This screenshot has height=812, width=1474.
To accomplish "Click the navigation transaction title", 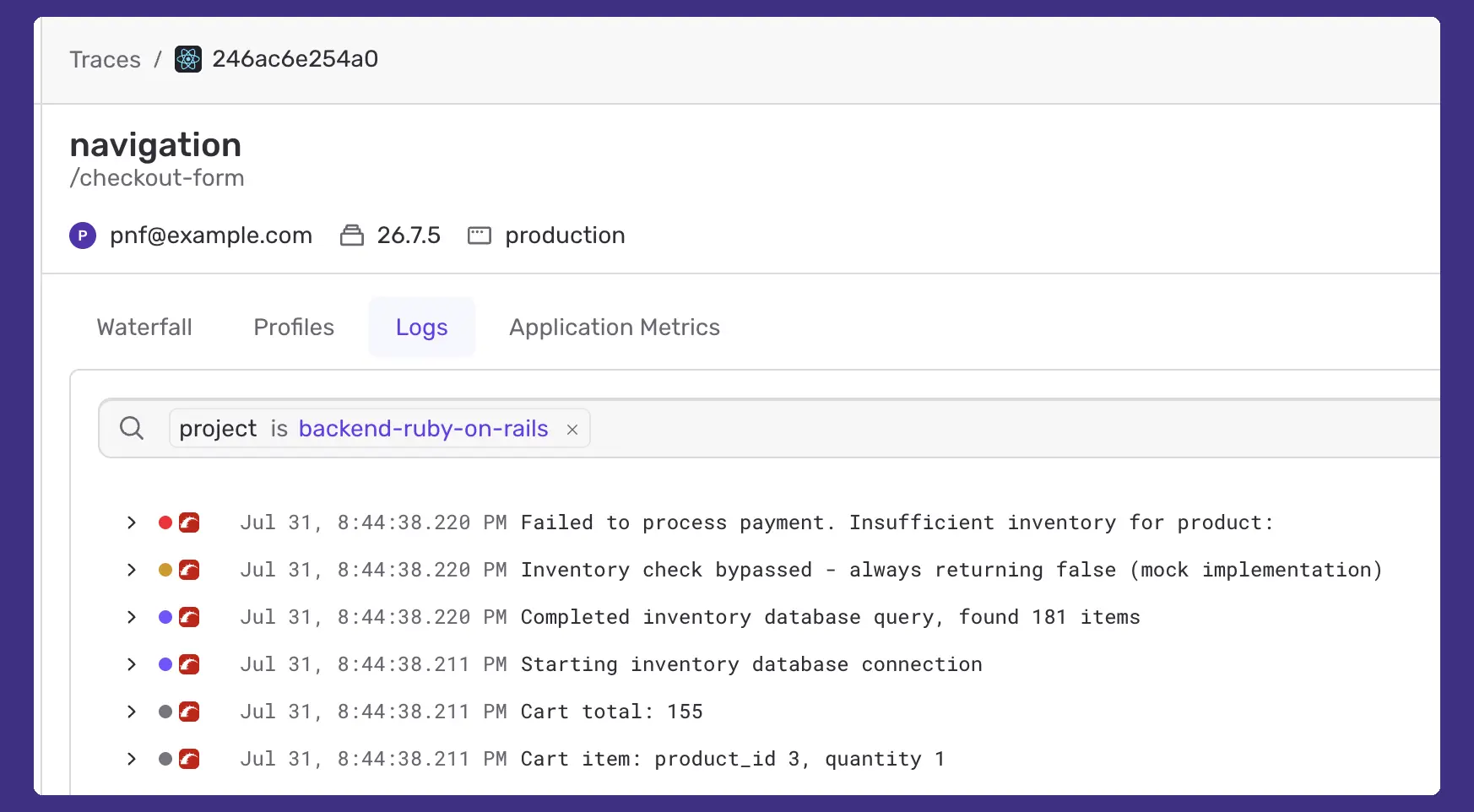I will pos(155,145).
